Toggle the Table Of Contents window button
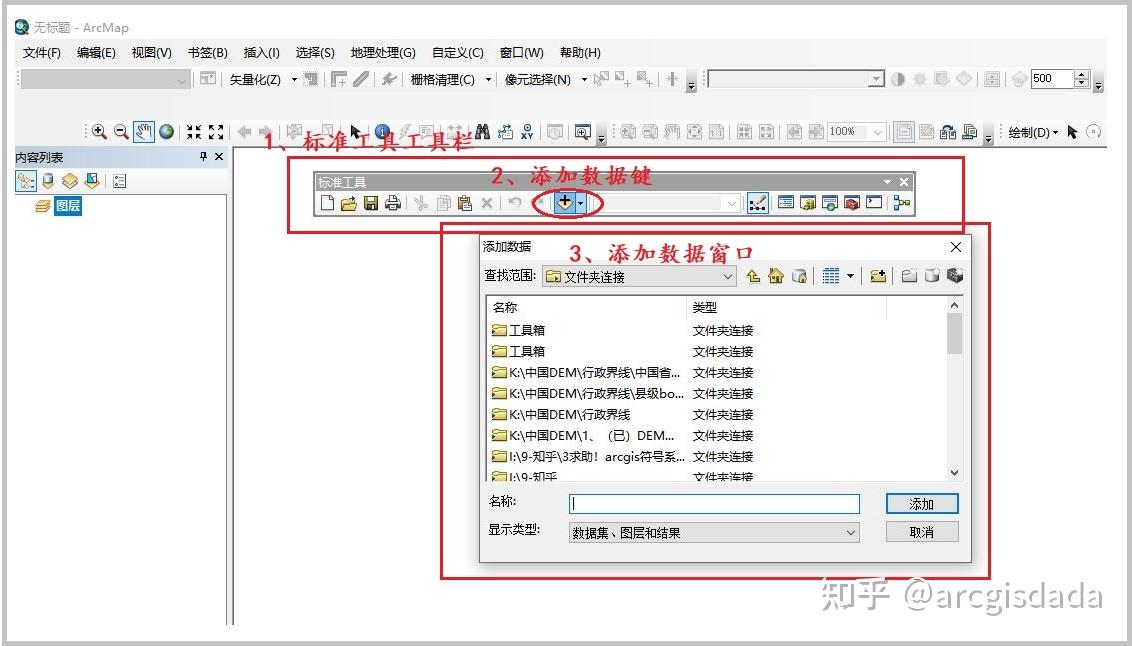The height and width of the screenshot is (646, 1132). click(786, 204)
